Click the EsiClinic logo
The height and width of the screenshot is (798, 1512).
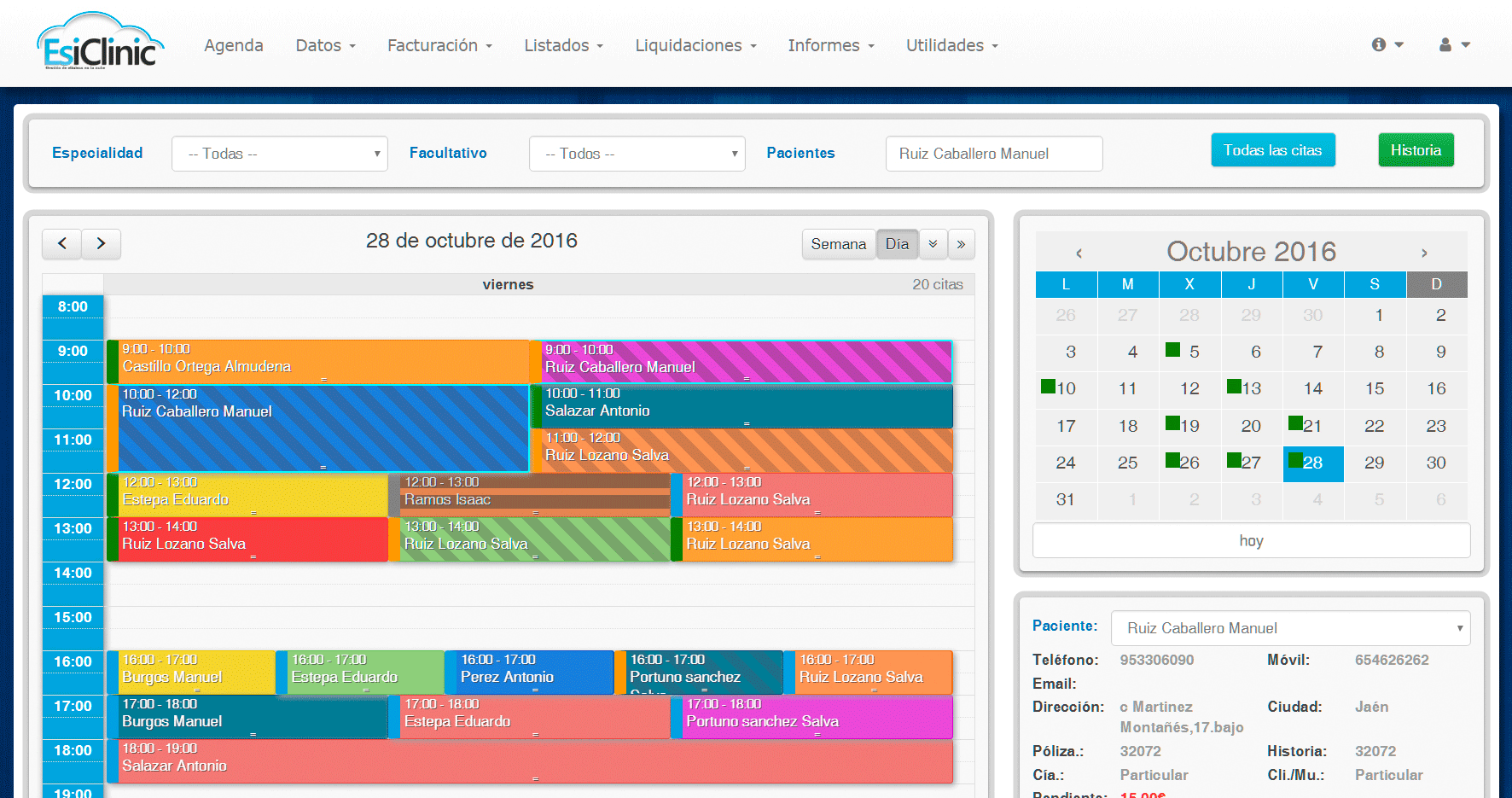pyautogui.click(x=100, y=43)
